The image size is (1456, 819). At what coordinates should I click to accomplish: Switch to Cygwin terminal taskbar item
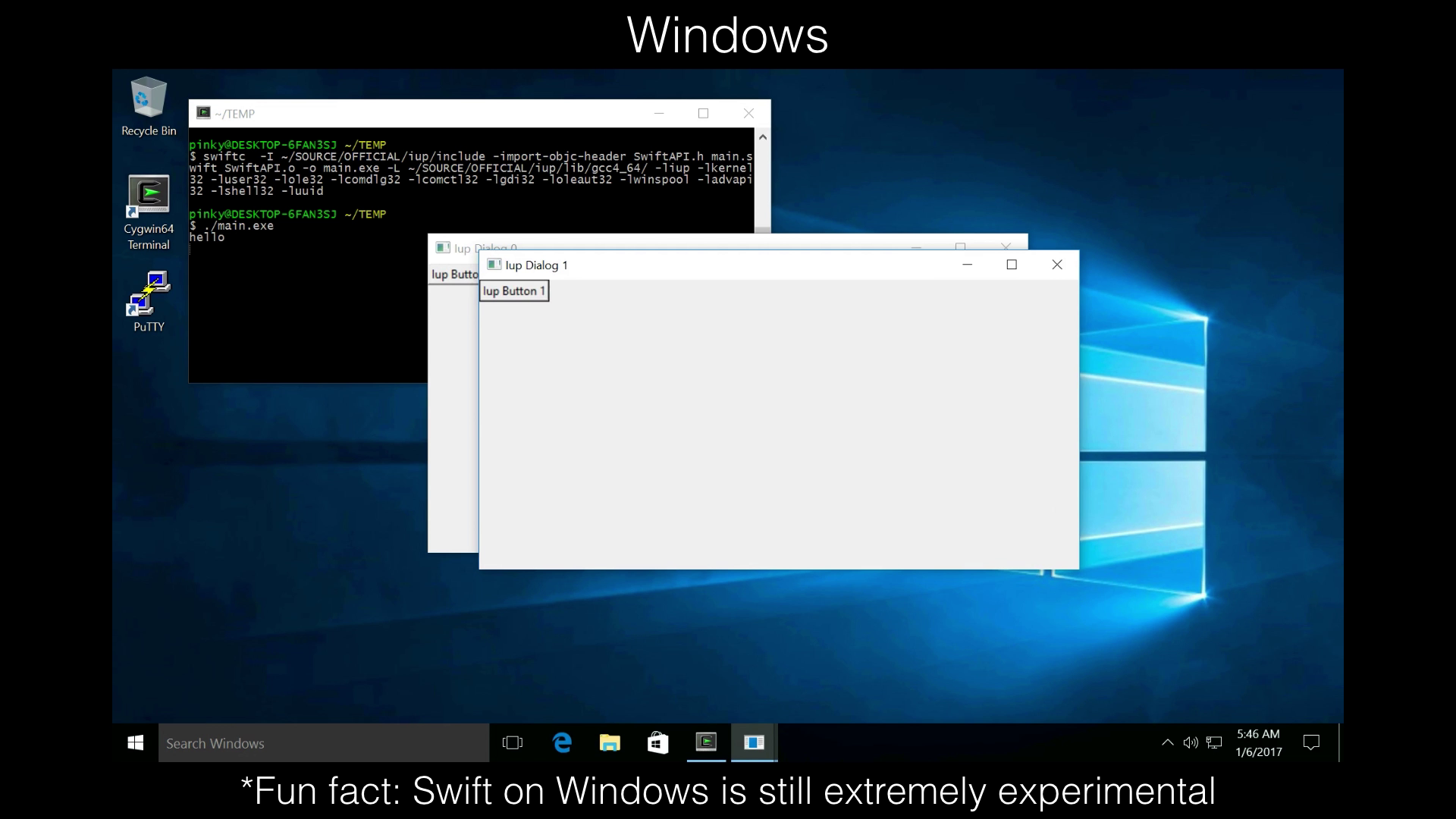[706, 742]
